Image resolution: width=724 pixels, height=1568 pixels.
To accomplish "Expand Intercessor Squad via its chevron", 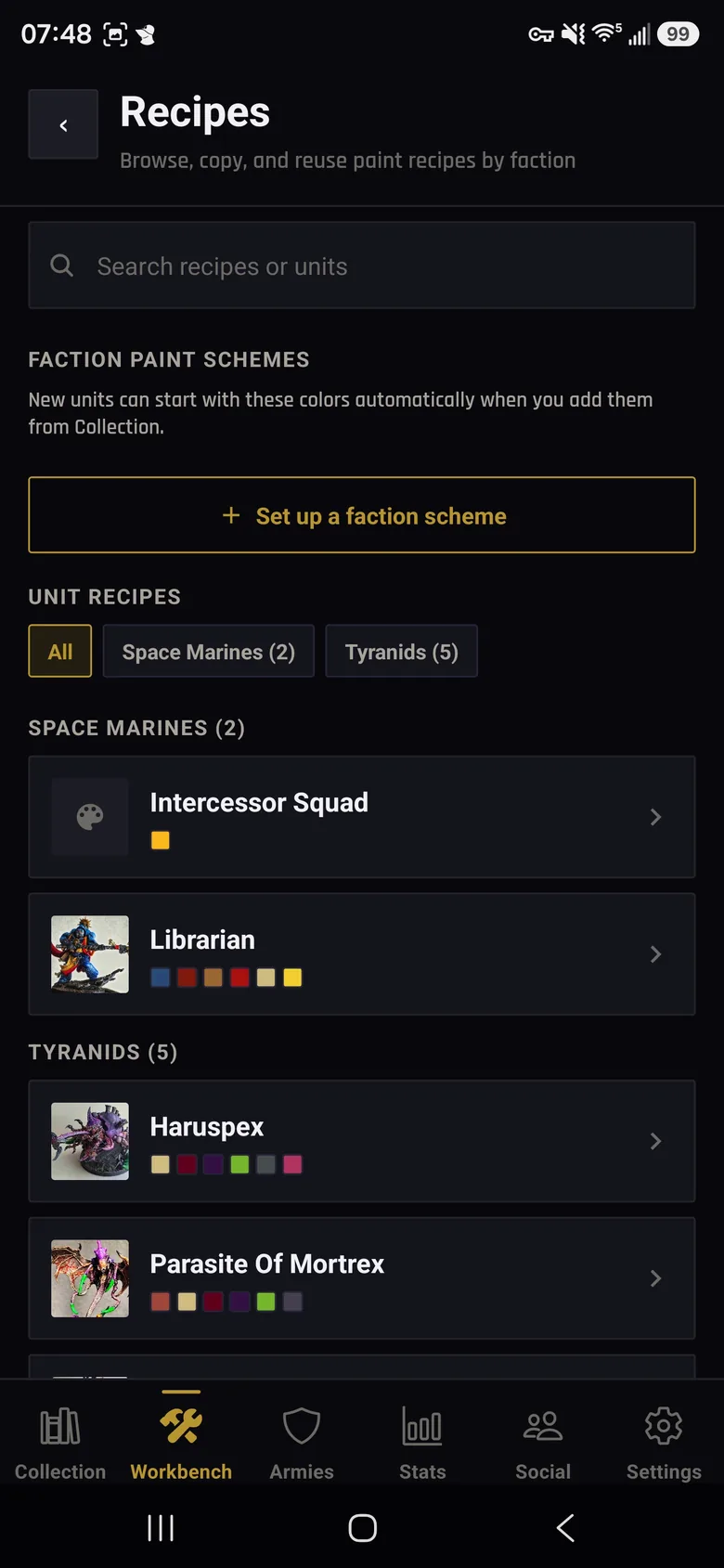I will [655, 817].
